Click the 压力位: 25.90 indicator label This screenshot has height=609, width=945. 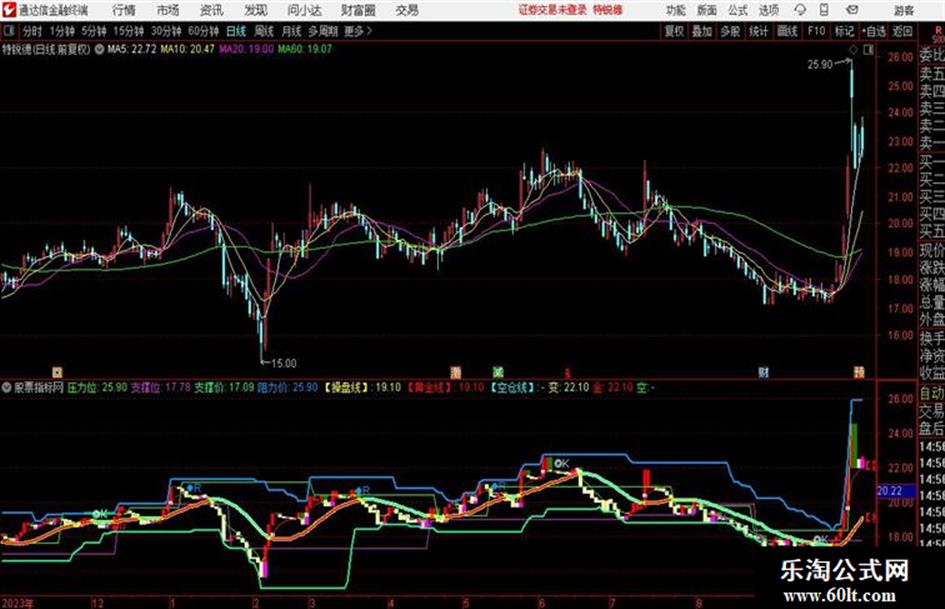[x=97, y=387]
